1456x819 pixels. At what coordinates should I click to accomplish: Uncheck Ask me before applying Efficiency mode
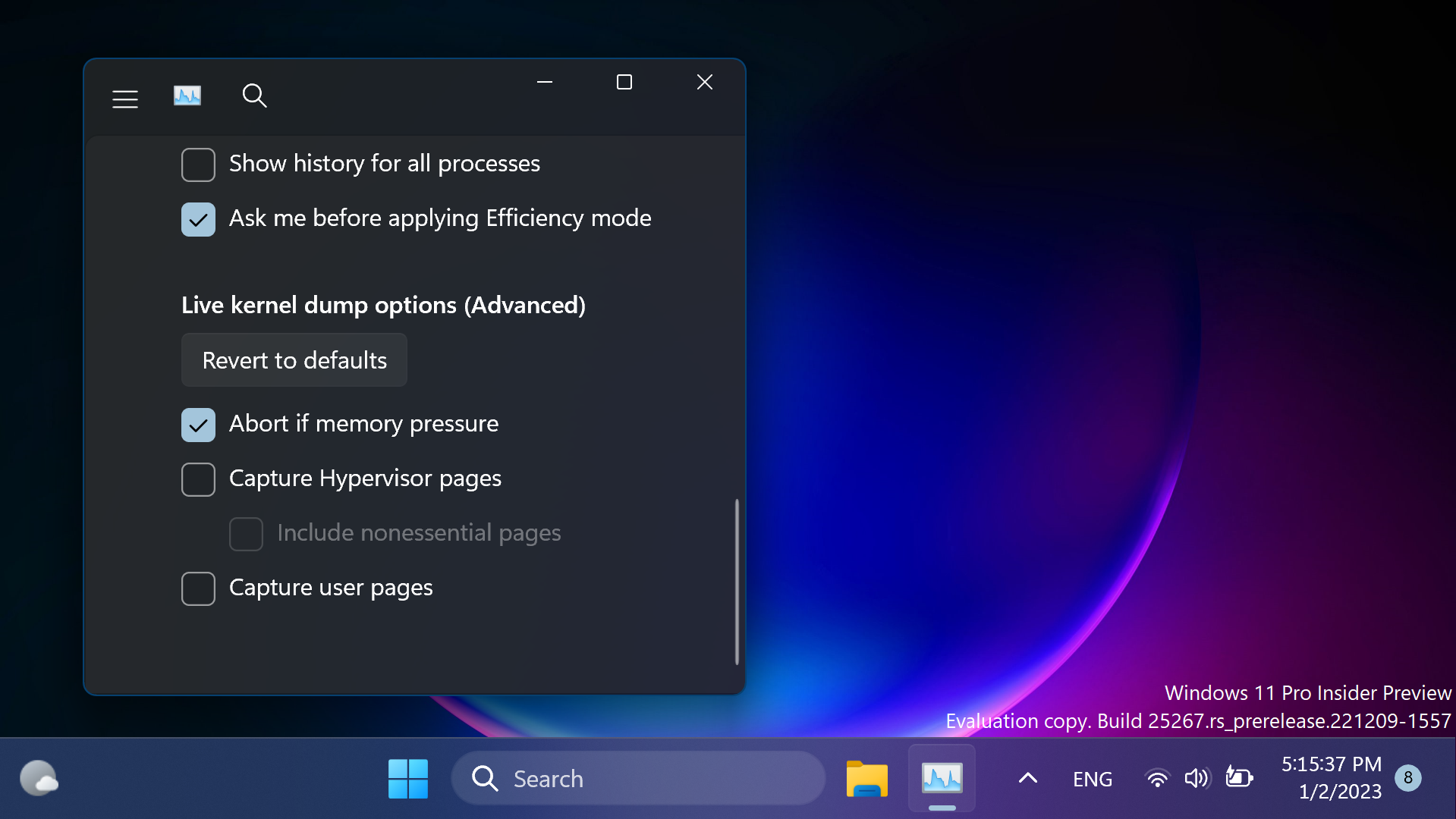[x=198, y=219]
